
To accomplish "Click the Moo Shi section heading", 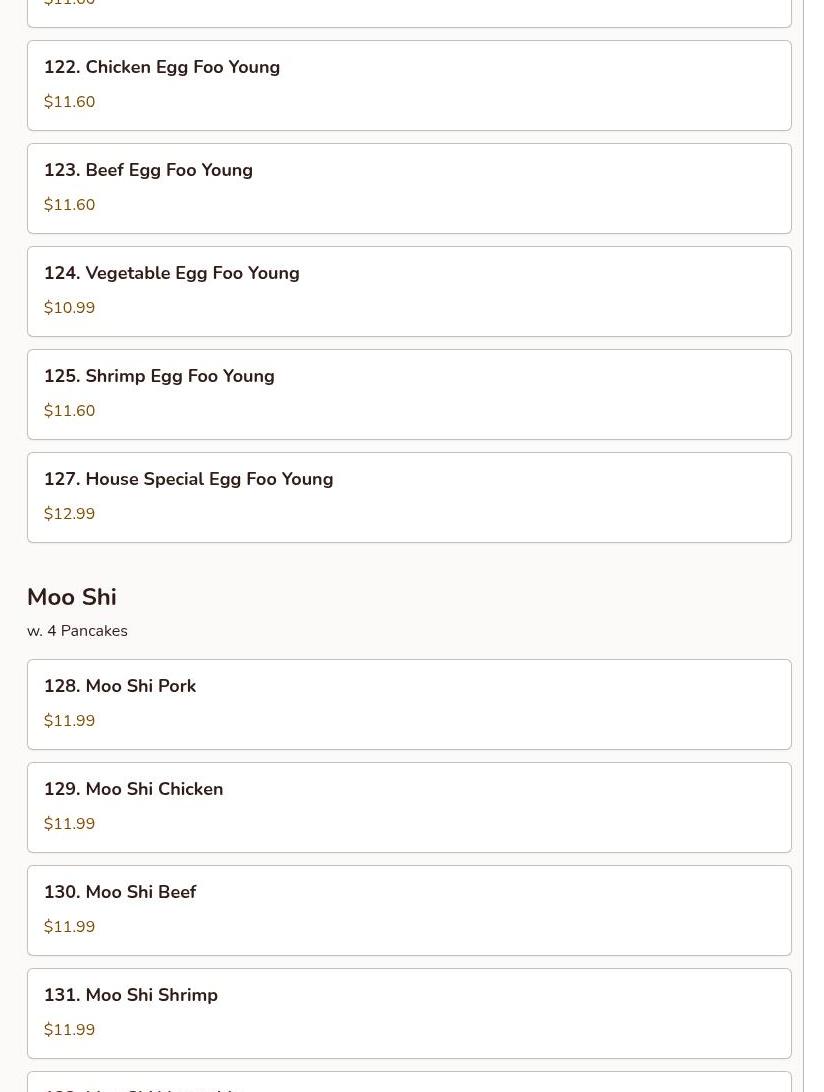I will tap(72, 597).
